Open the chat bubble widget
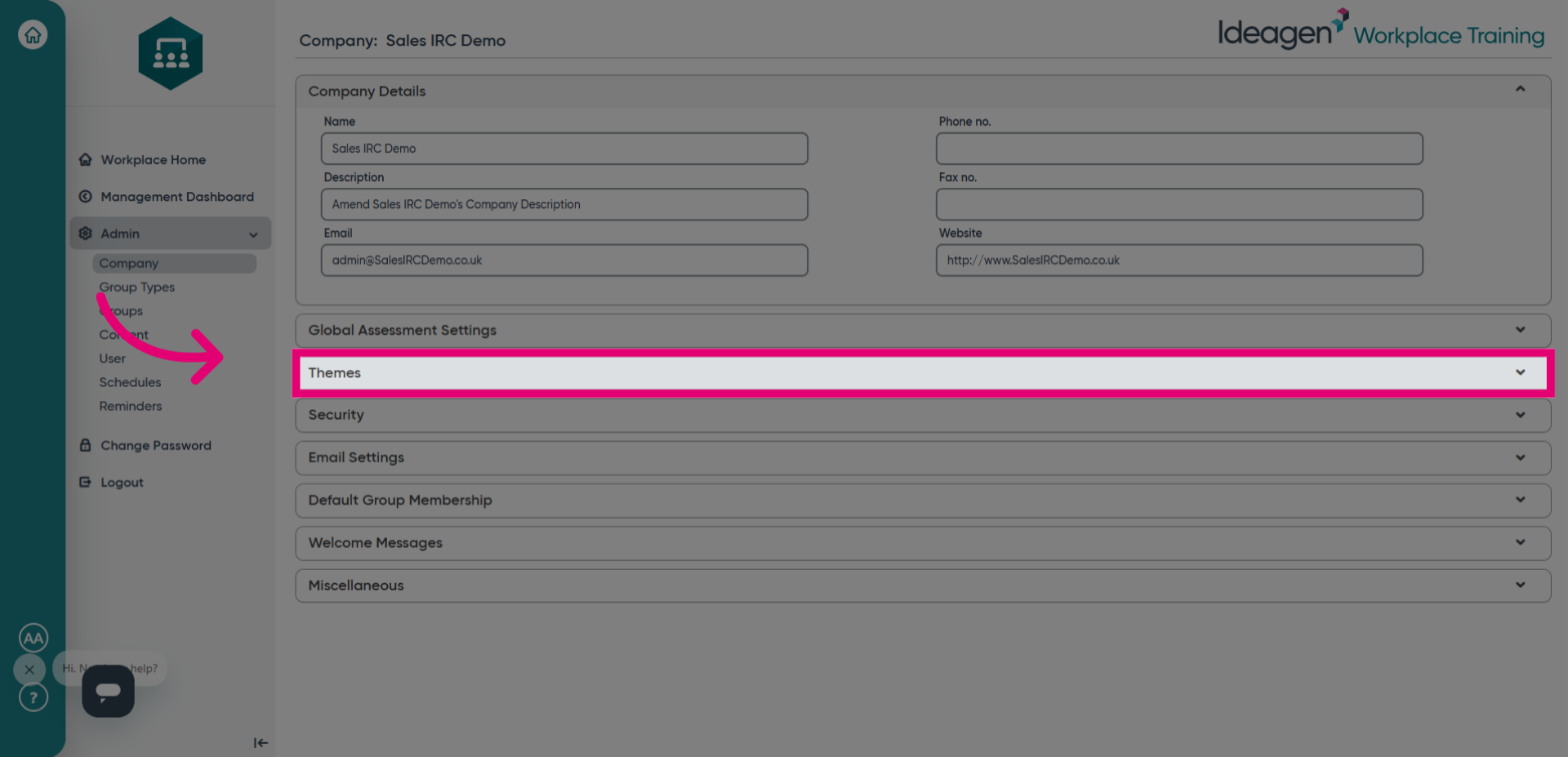 pos(108,691)
